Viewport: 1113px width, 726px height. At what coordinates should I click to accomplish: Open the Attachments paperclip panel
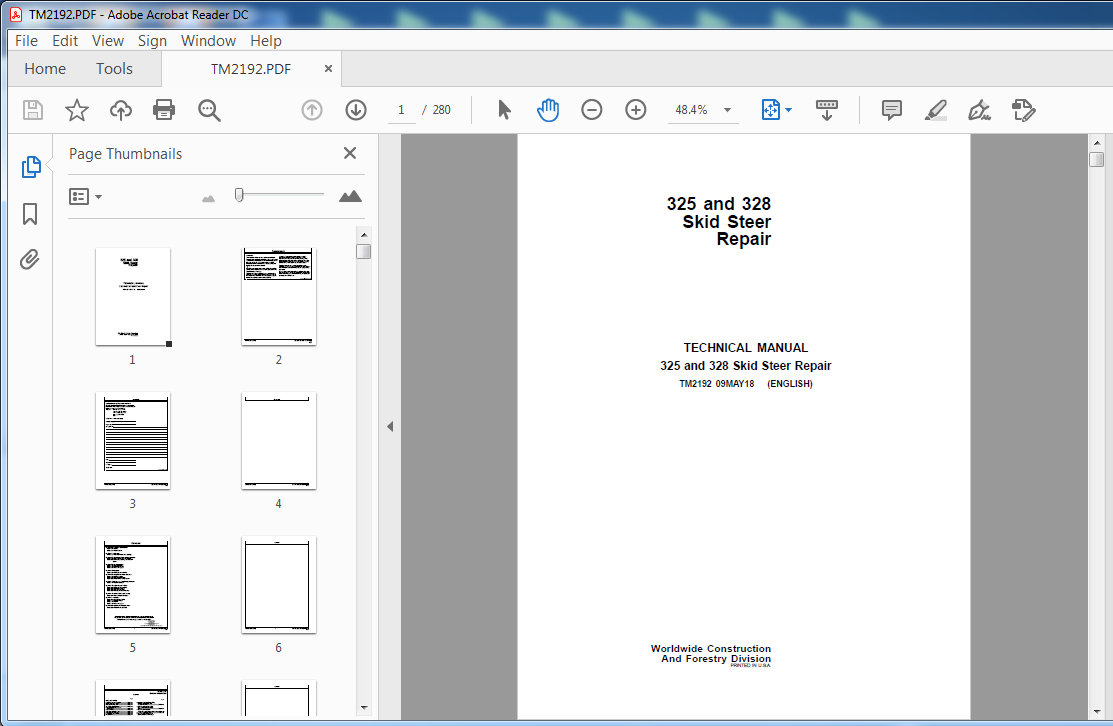(x=29, y=260)
